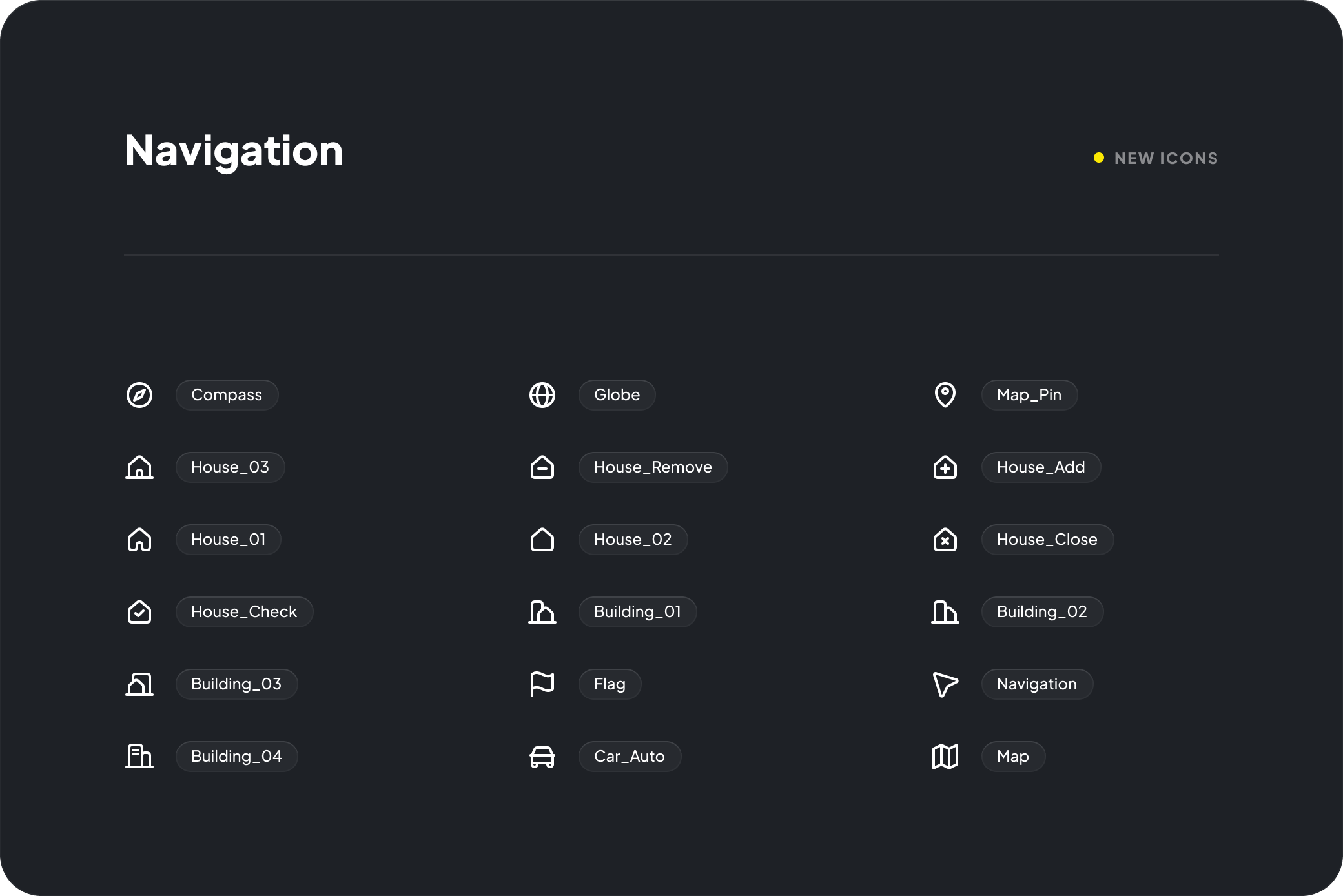
Task: Click the House_01 label pill
Action: (x=228, y=540)
